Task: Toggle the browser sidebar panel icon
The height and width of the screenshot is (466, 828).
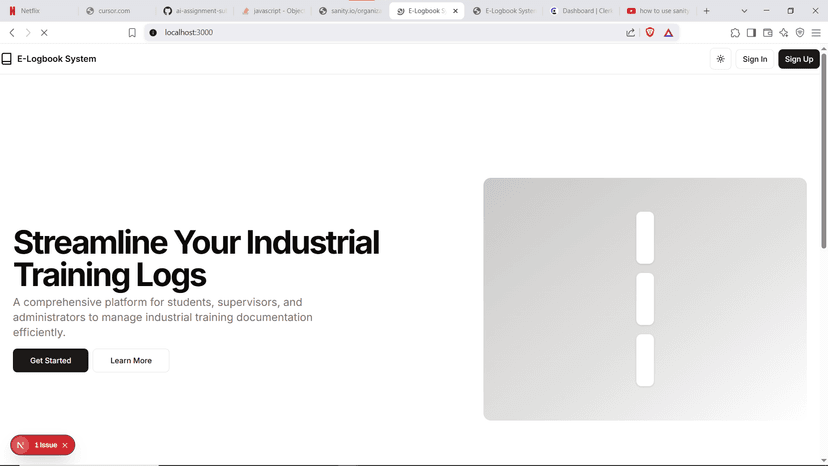Action: pos(751,32)
